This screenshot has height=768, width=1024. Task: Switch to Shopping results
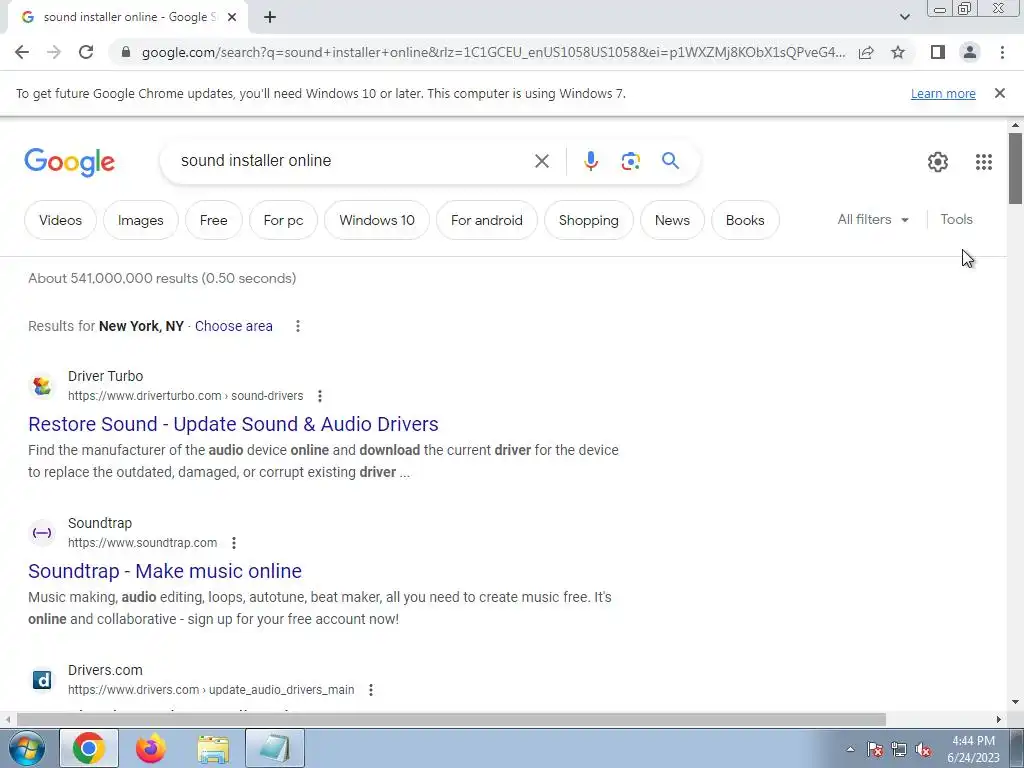coord(588,220)
